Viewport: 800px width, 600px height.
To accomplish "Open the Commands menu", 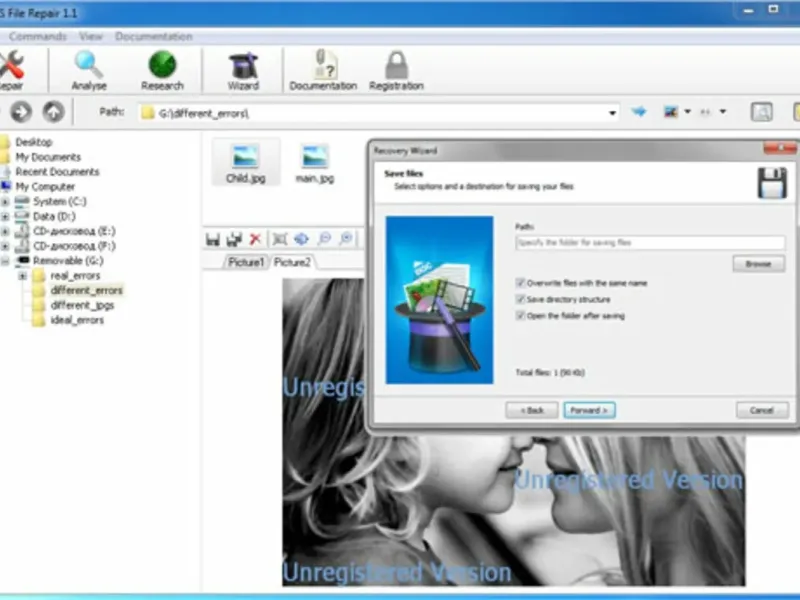I will [38, 36].
